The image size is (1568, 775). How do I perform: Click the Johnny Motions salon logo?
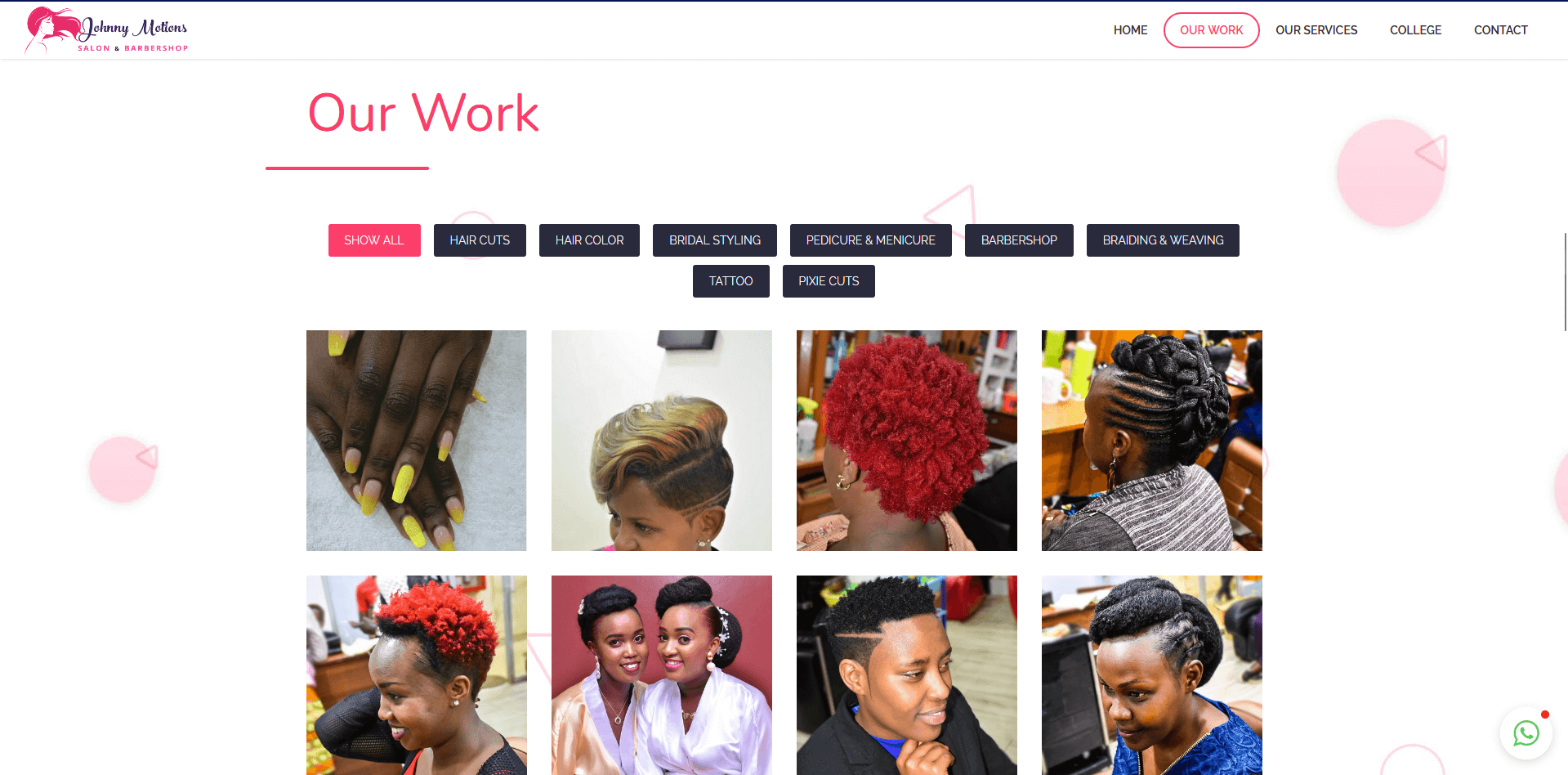(107, 30)
